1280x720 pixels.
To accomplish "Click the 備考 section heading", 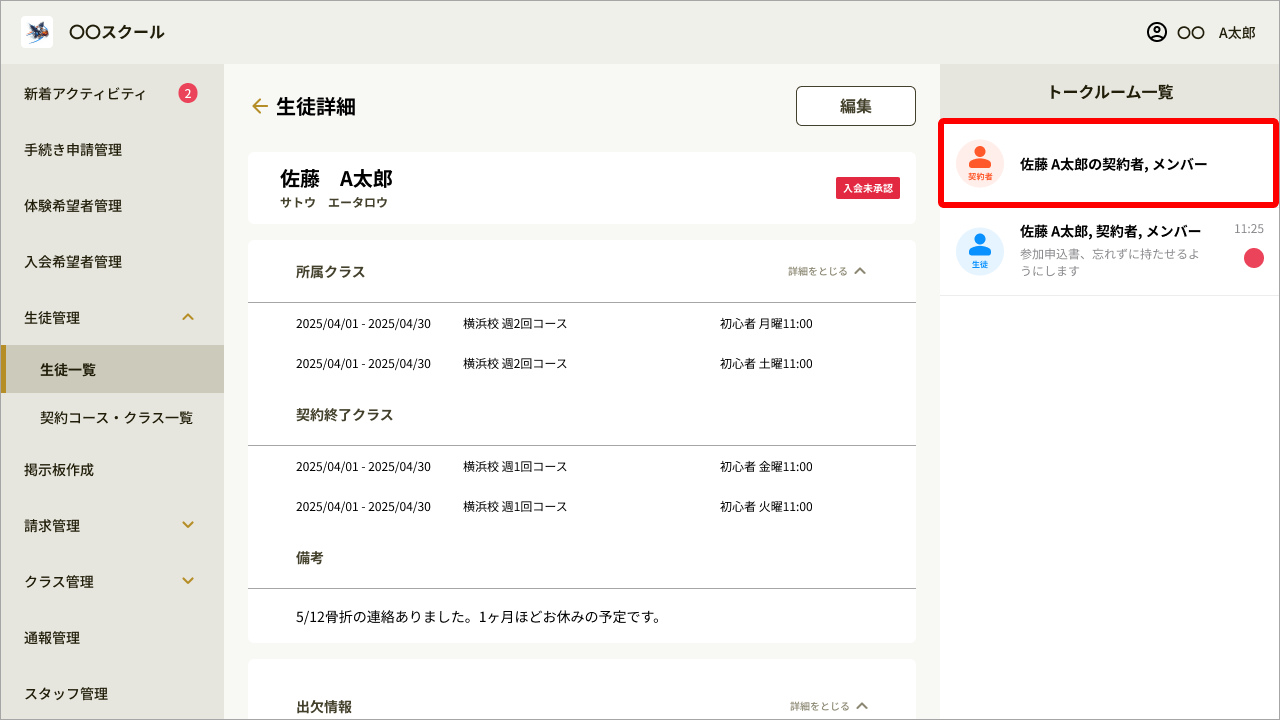I will 310,557.
